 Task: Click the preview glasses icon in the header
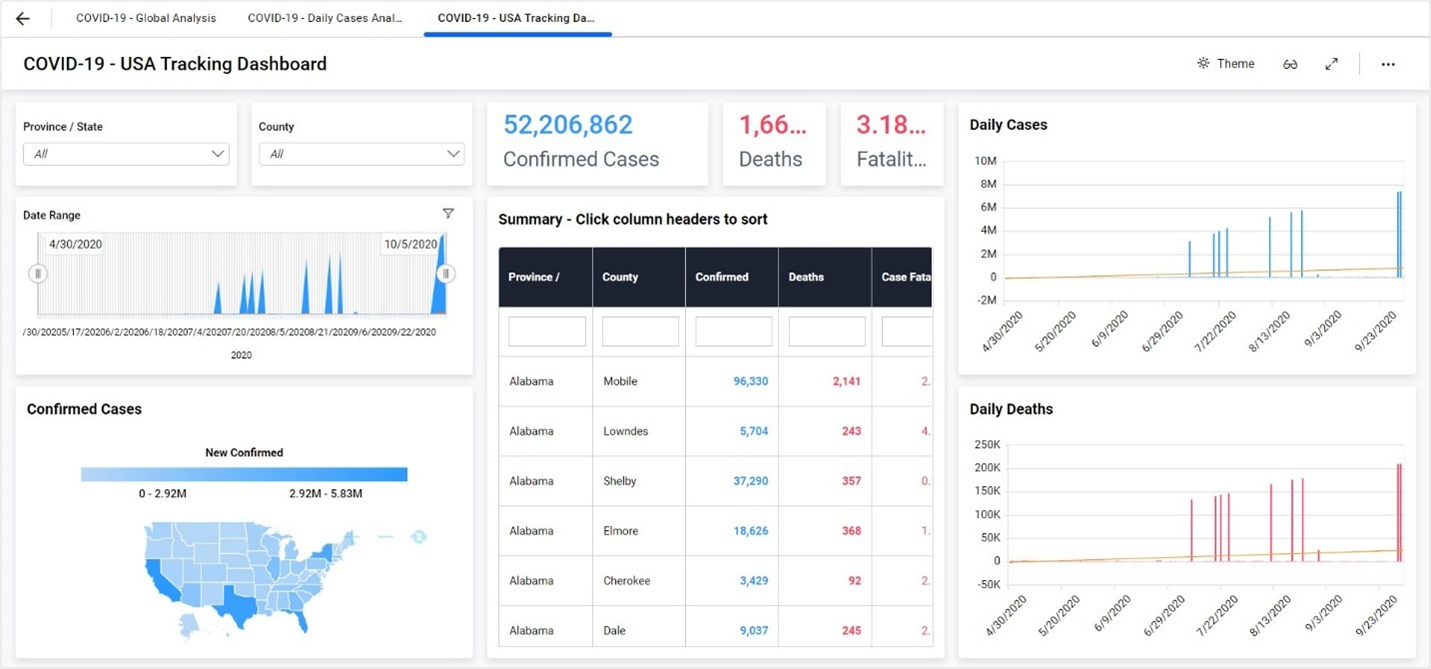[x=1290, y=63]
